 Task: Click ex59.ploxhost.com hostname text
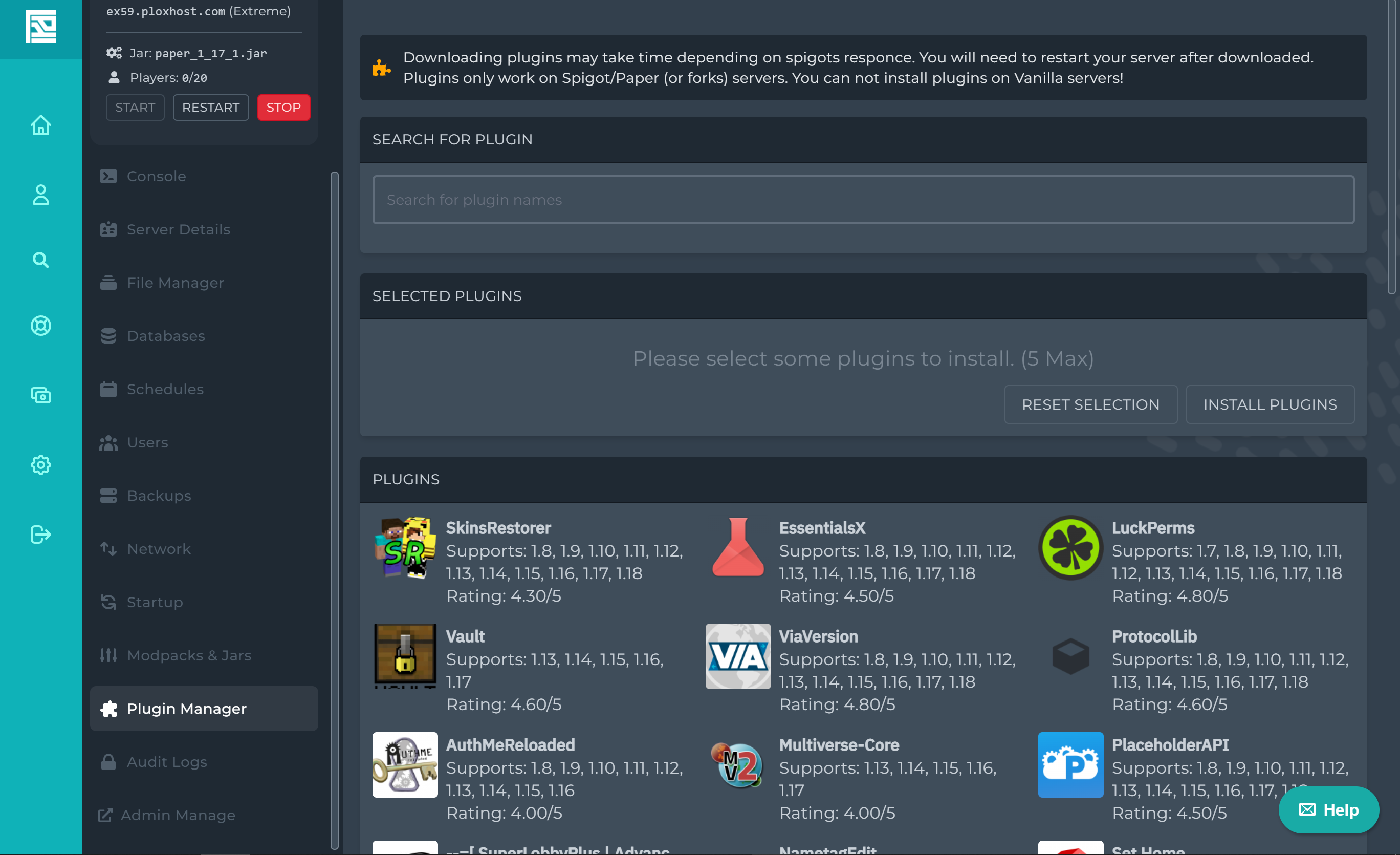pyautogui.click(x=165, y=11)
